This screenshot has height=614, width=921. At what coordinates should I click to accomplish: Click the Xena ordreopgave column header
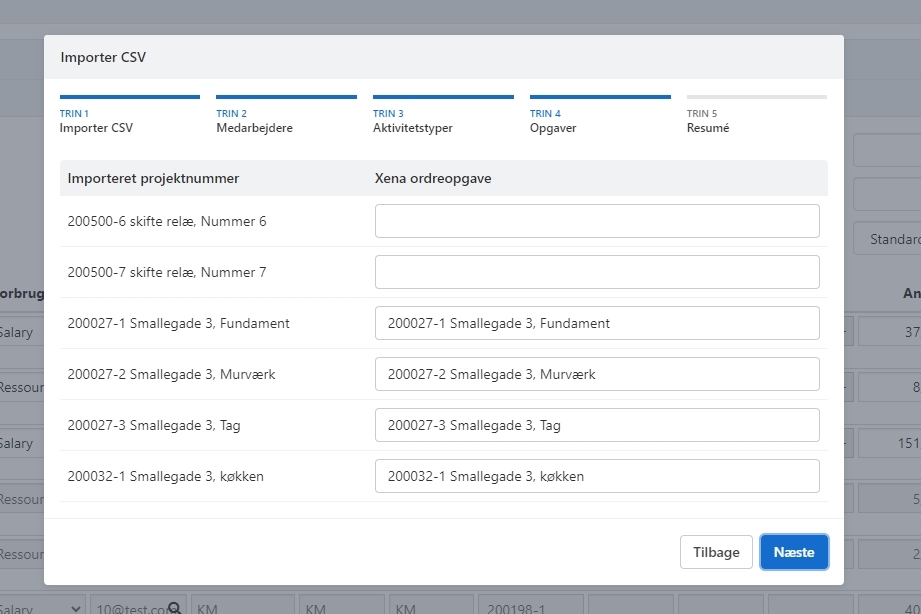click(432, 178)
